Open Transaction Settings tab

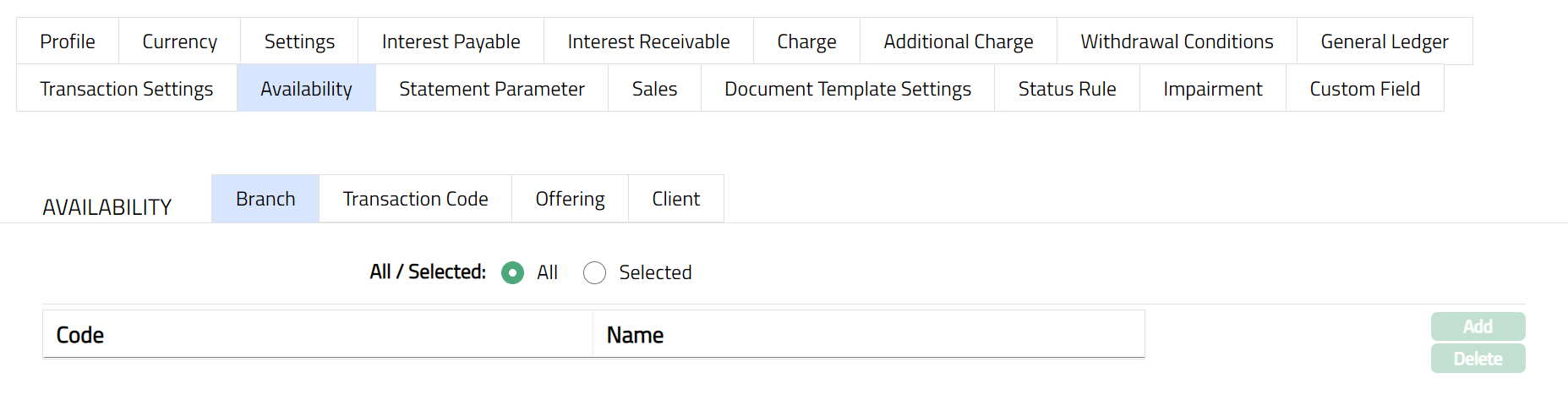127,89
